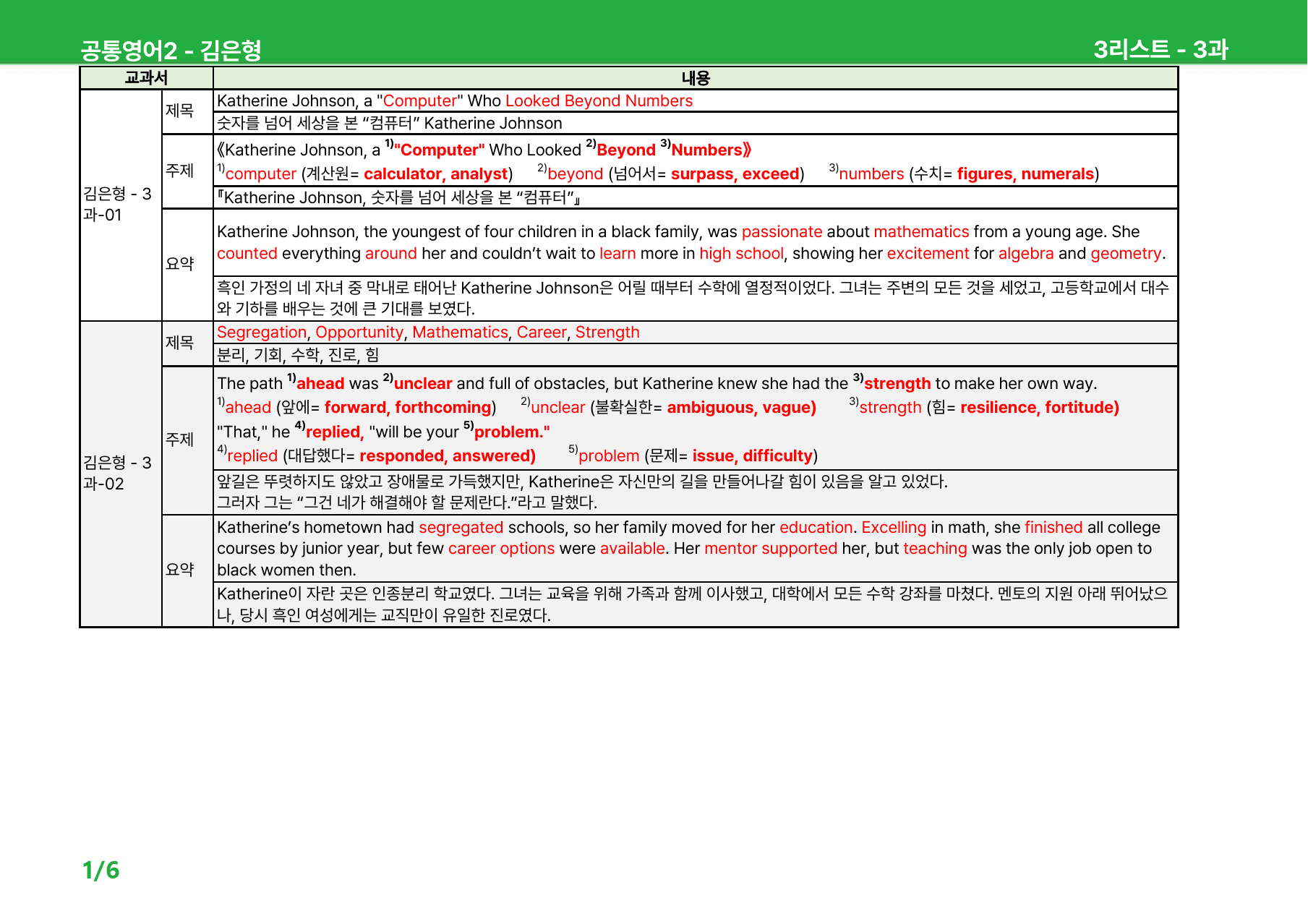Select the 내용 column header

coord(696,78)
